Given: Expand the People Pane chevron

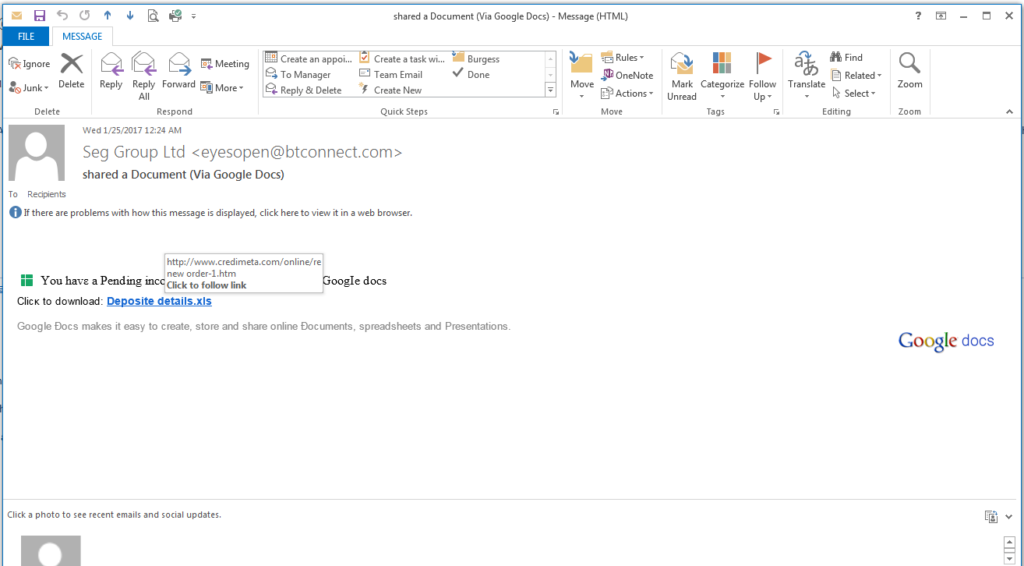Looking at the screenshot, I should (1010, 517).
